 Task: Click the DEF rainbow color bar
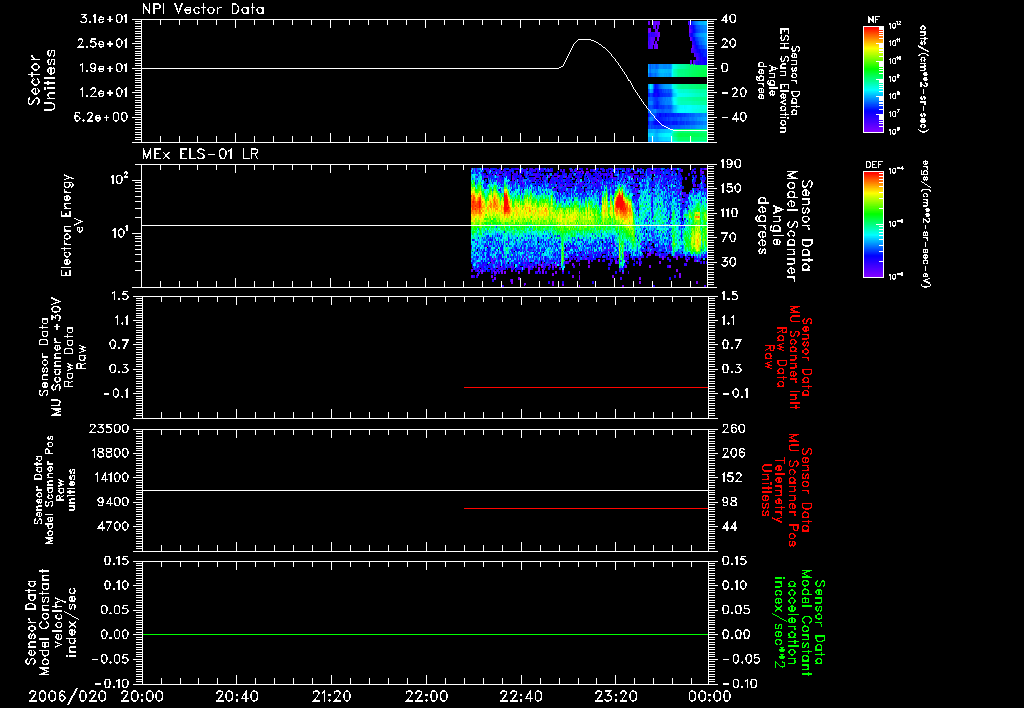point(873,224)
